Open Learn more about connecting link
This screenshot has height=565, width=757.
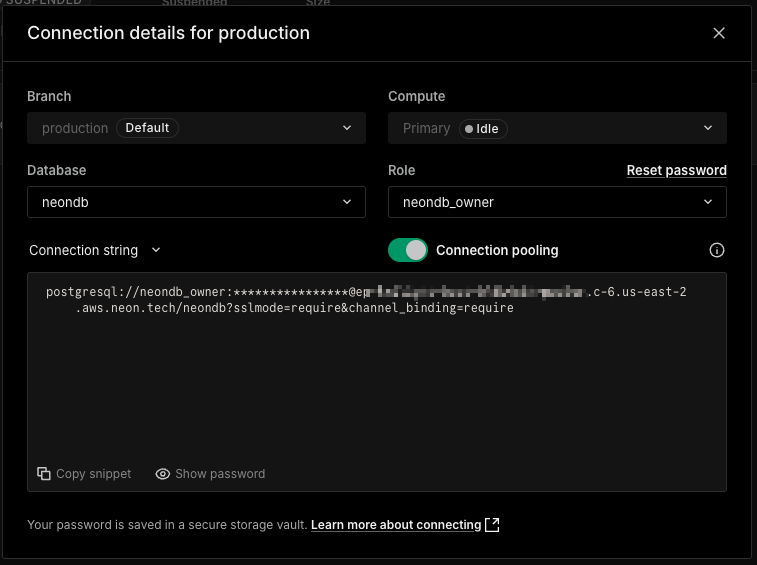396,525
